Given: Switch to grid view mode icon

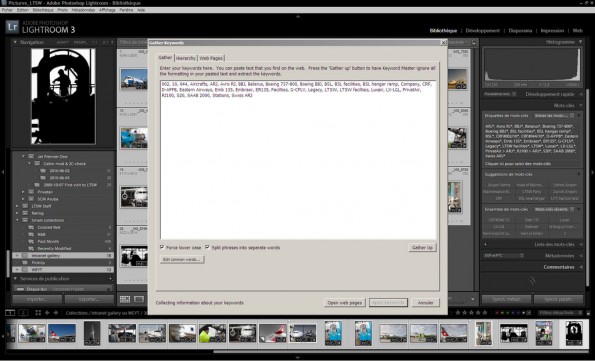Looking at the screenshot, I should (125, 299).
